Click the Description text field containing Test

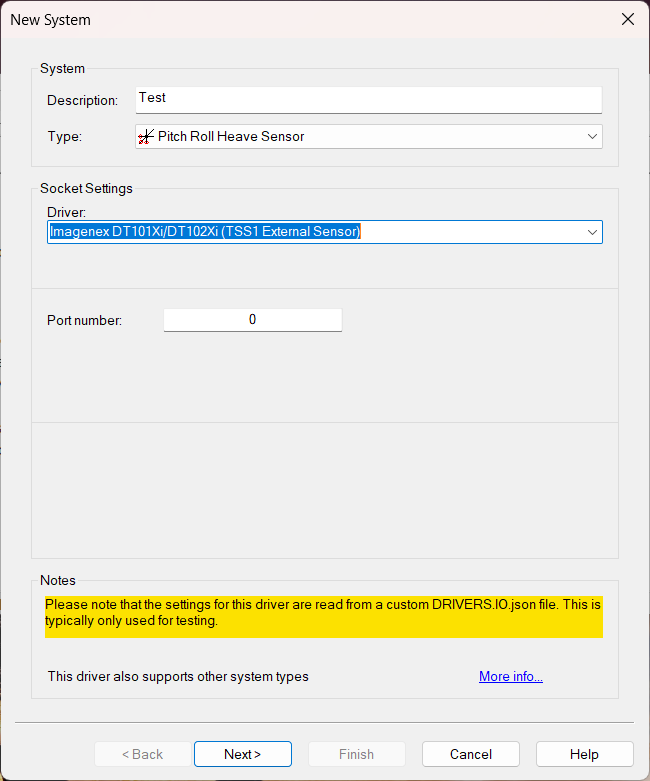[x=368, y=99]
